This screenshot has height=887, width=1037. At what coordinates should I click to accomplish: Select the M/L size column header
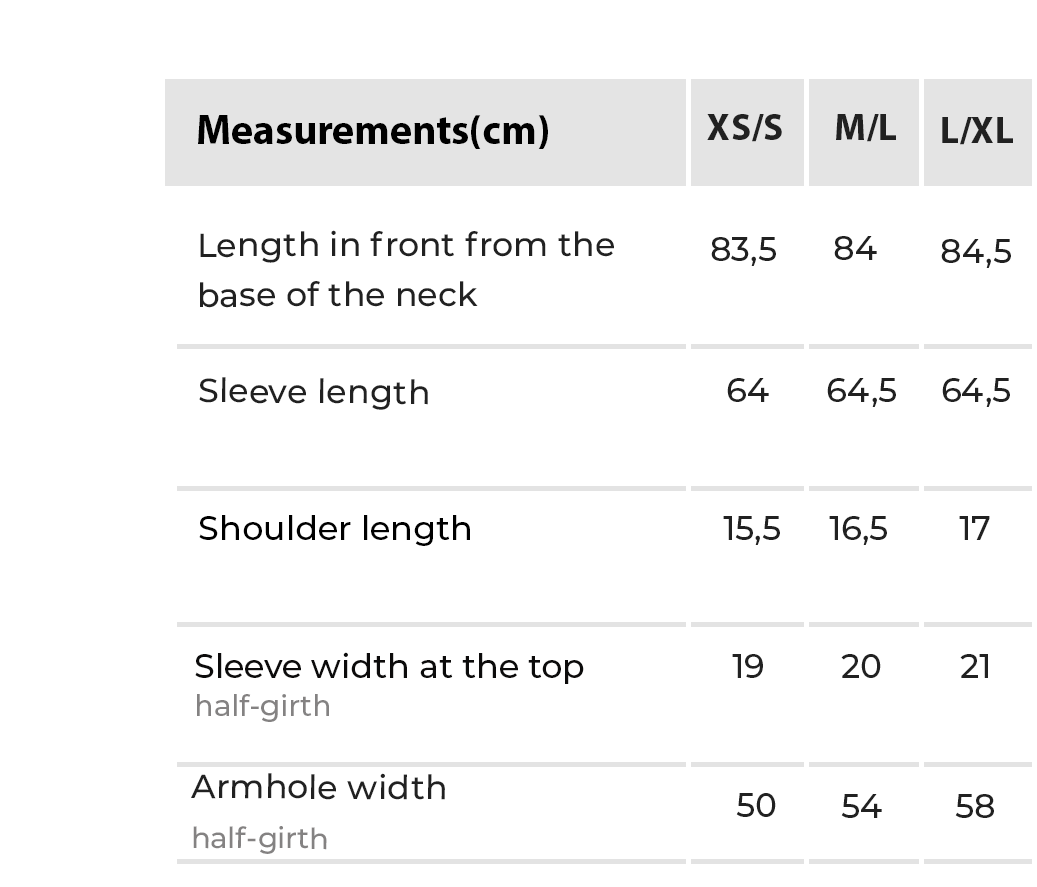[x=865, y=129]
